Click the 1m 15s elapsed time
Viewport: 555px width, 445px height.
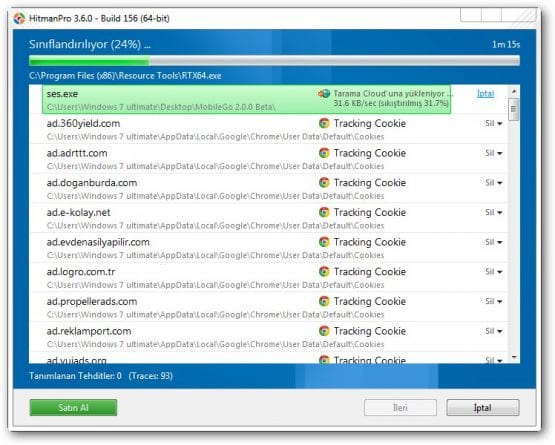(x=506, y=45)
